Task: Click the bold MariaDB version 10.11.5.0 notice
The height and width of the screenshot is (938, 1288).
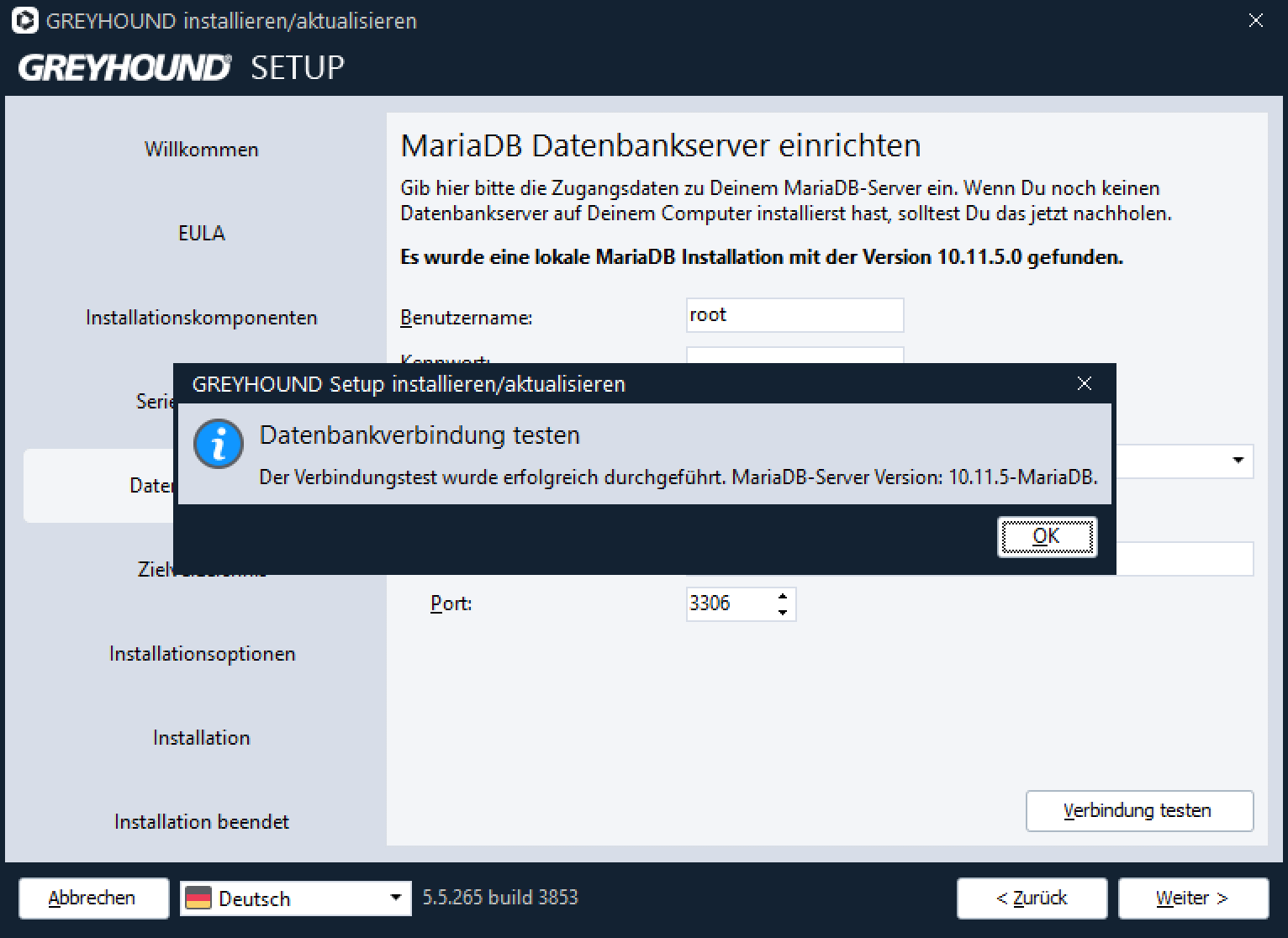Action: [762, 257]
